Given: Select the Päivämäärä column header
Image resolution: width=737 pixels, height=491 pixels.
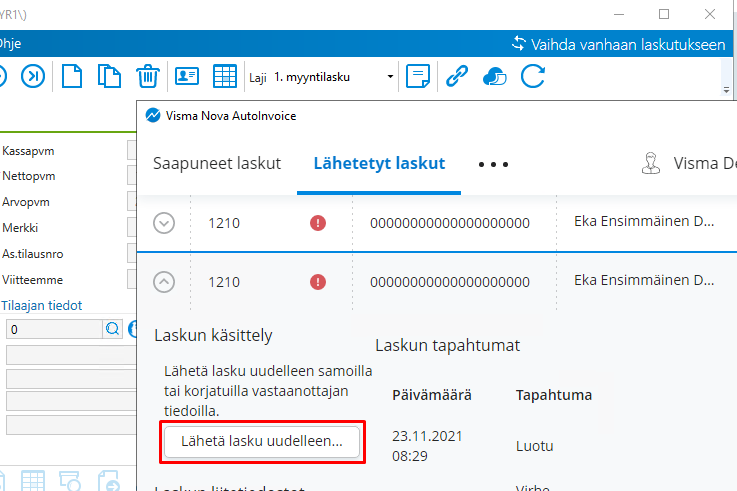Looking at the screenshot, I should (x=431, y=395).
